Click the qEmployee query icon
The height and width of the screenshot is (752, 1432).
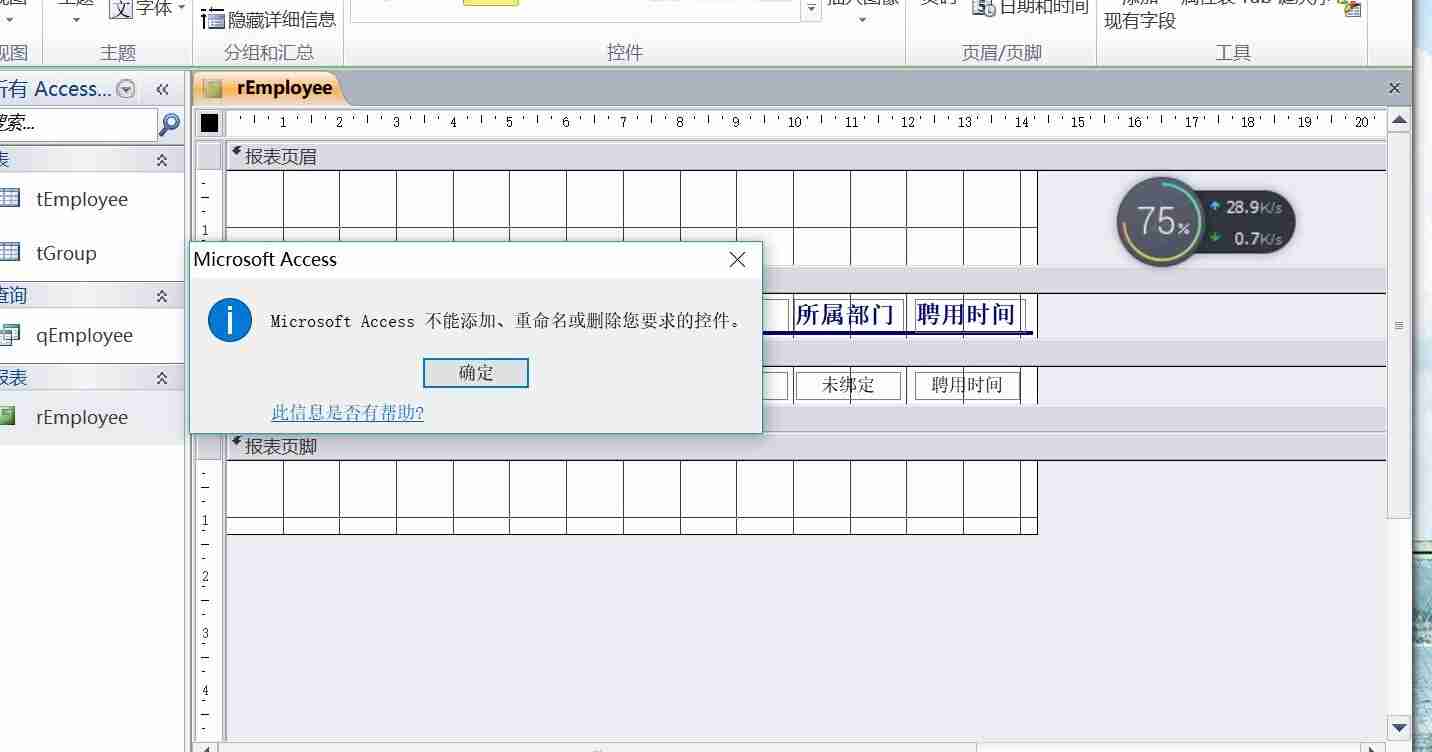click(9, 334)
